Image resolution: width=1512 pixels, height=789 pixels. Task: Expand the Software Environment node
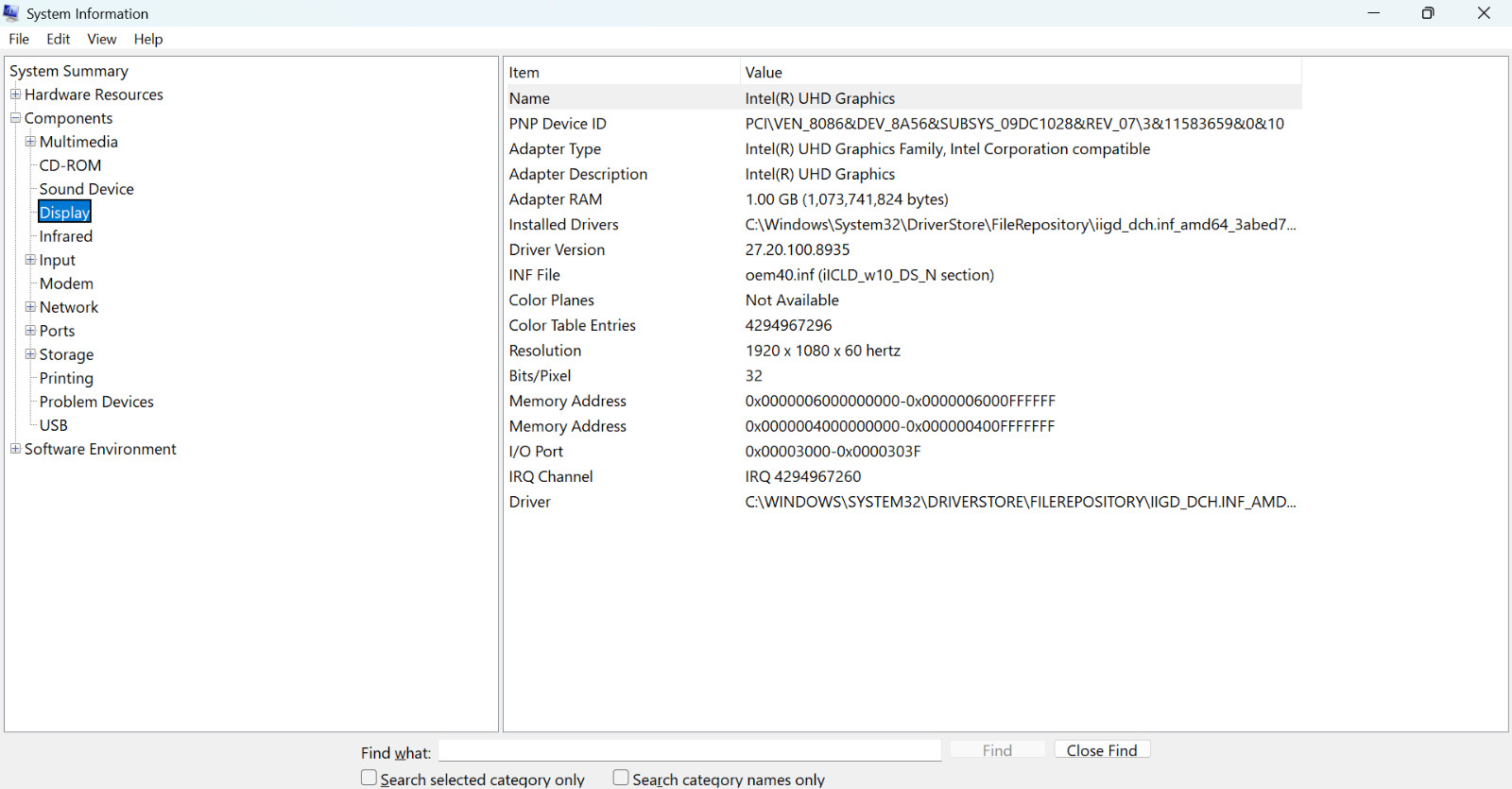(15, 449)
